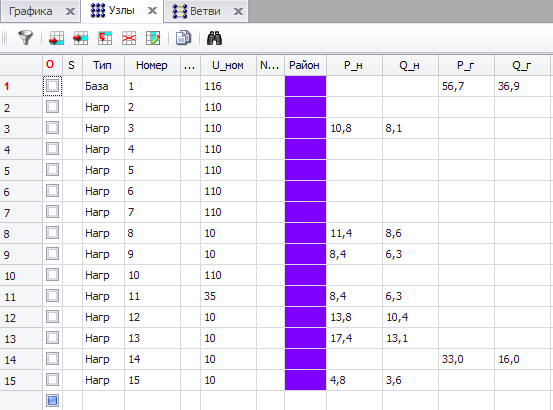
Task: Click the Q_н column header
Action: point(410,65)
